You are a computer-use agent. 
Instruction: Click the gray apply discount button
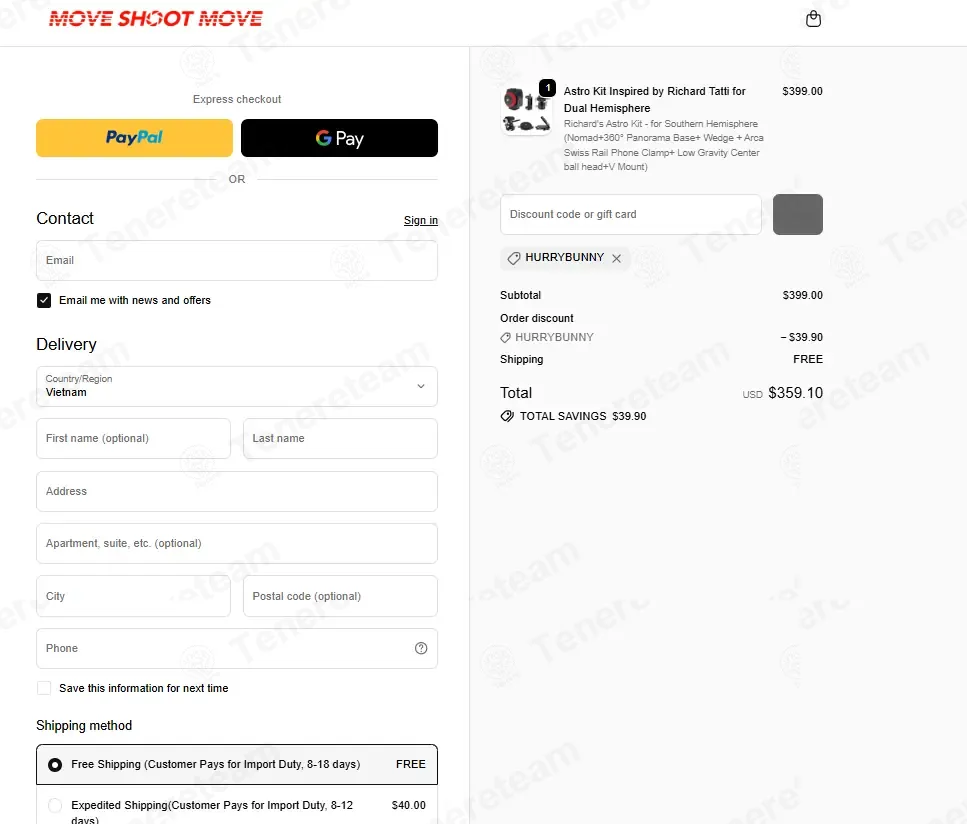(798, 215)
